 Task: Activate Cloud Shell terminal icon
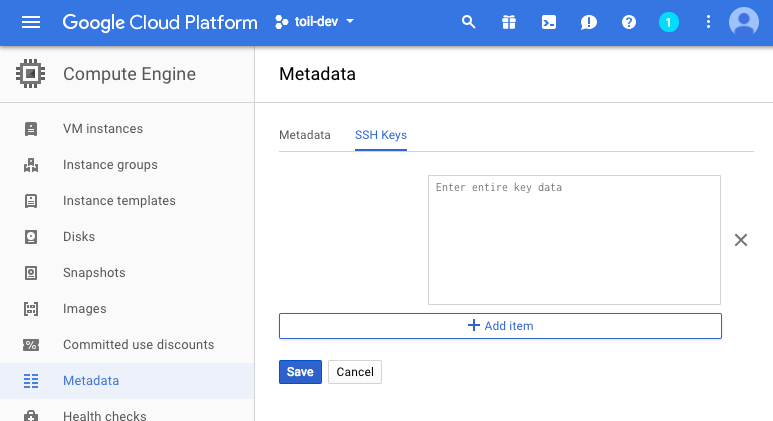click(549, 22)
